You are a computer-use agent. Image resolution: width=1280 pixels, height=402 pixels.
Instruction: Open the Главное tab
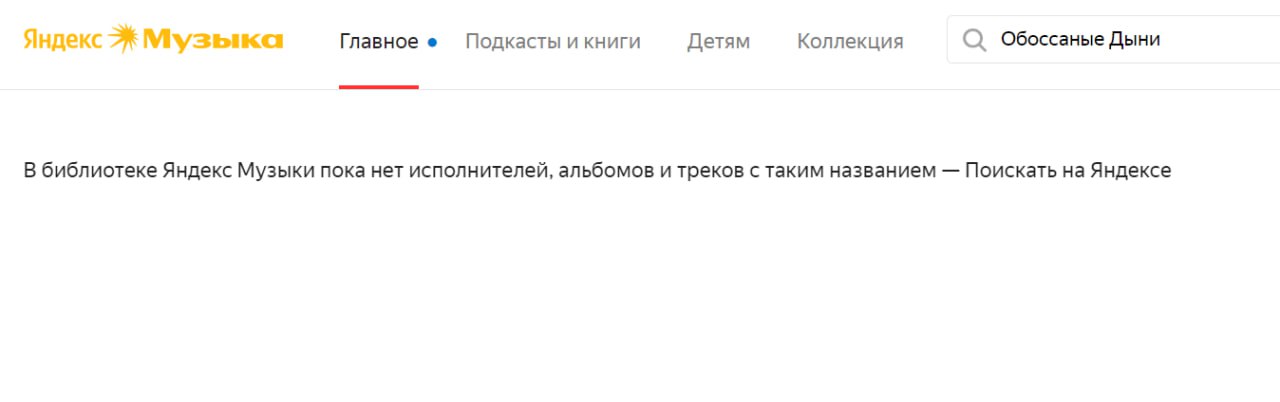point(378,41)
